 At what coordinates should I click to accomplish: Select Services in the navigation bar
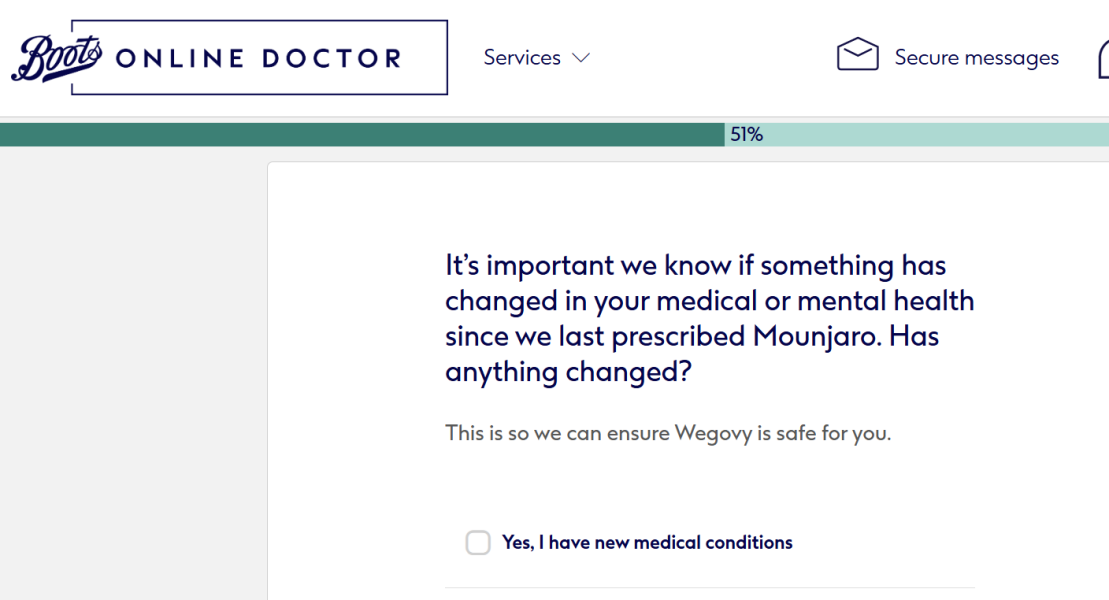pos(522,57)
